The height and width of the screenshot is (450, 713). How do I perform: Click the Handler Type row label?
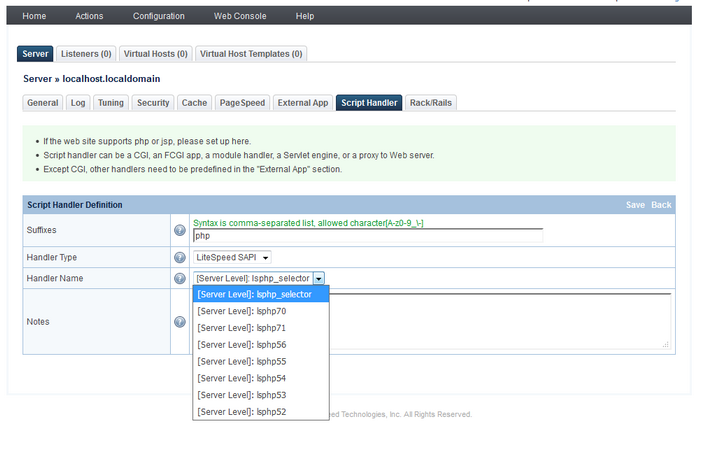pos(52,257)
